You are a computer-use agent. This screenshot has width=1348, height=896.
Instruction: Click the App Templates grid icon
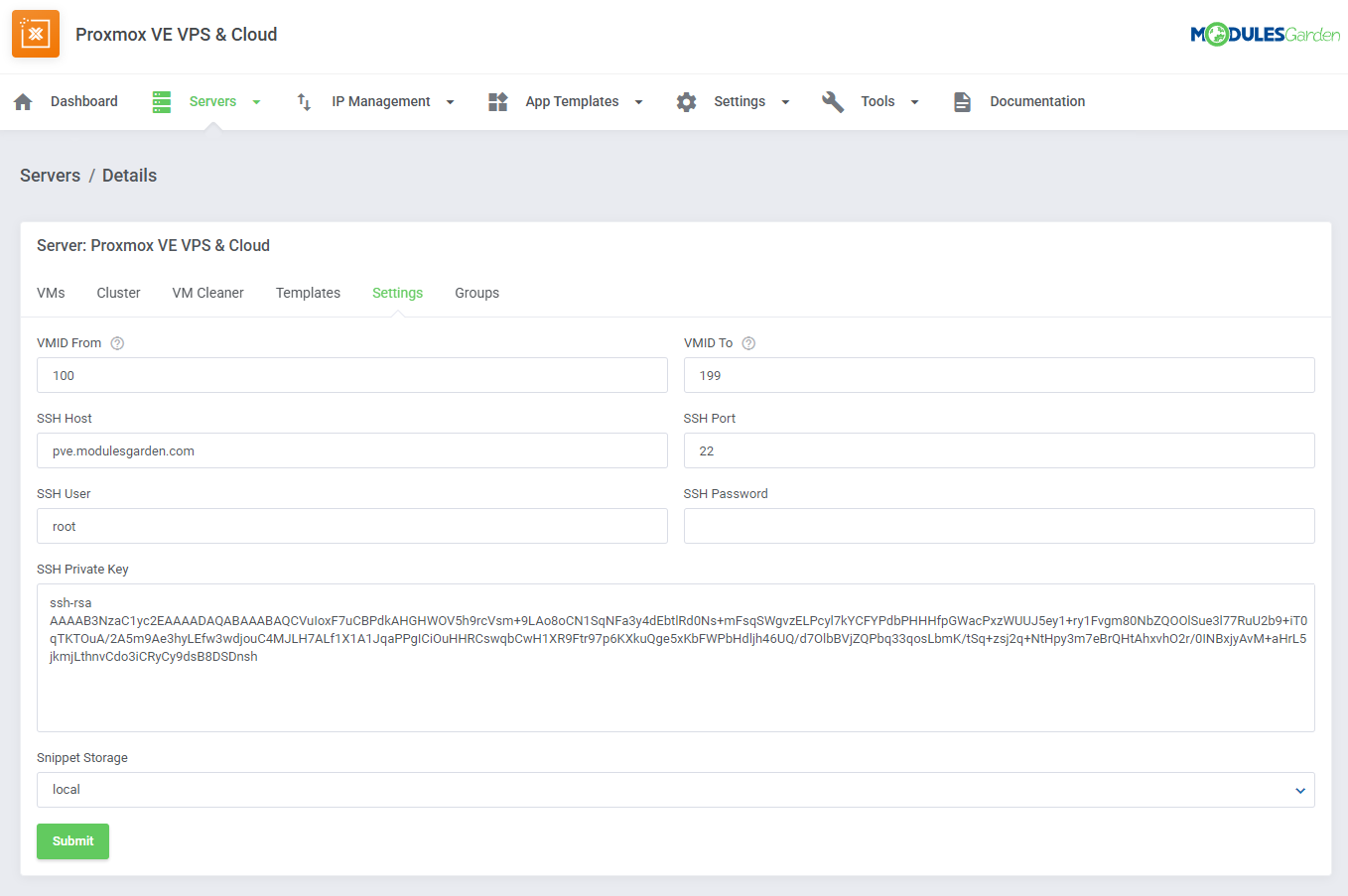click(x=497, y=100)
